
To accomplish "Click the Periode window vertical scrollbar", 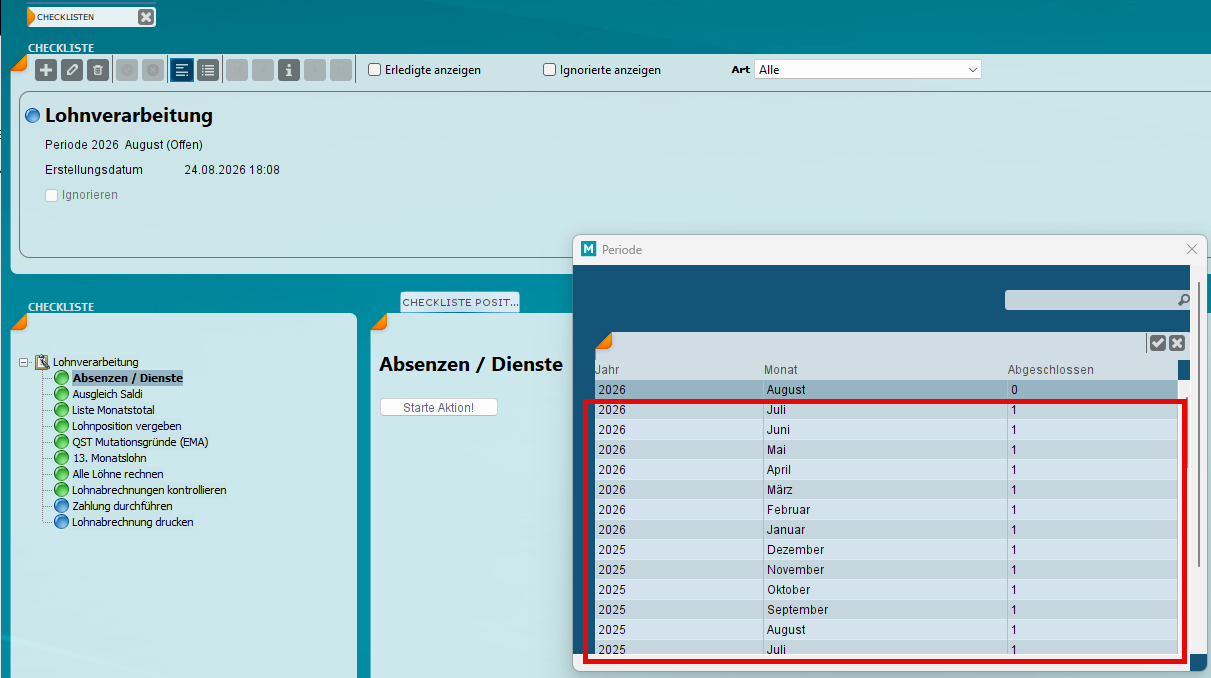I will [x=1199, y=425].
